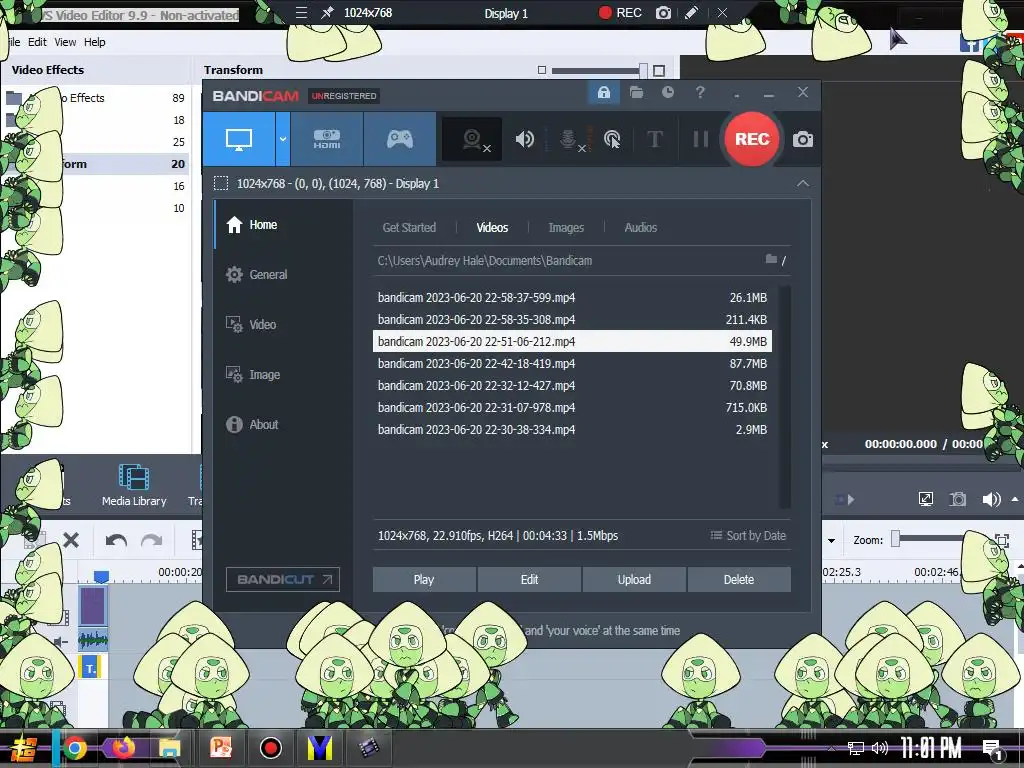Switch to Videos tab

pyautogui.click(x=492, y=227)
